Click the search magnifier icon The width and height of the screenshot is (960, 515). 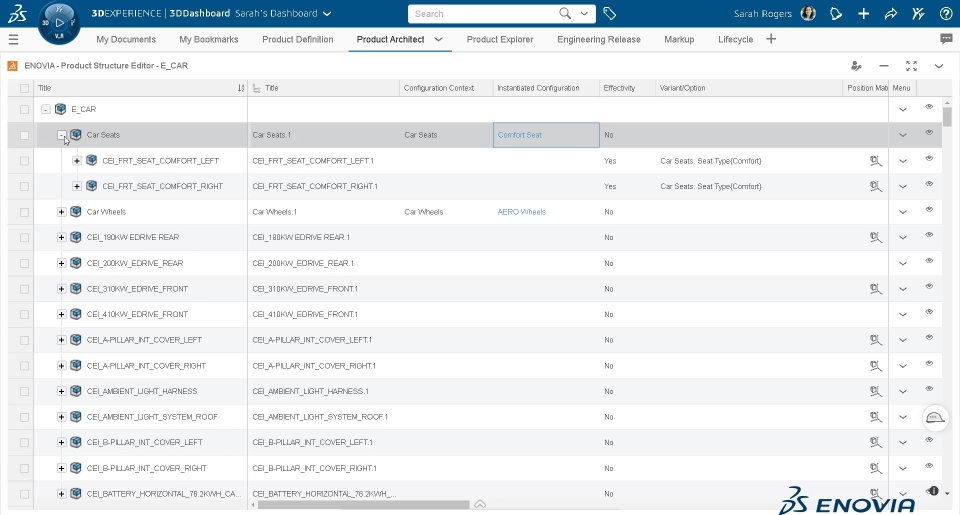tap(565, 13)
